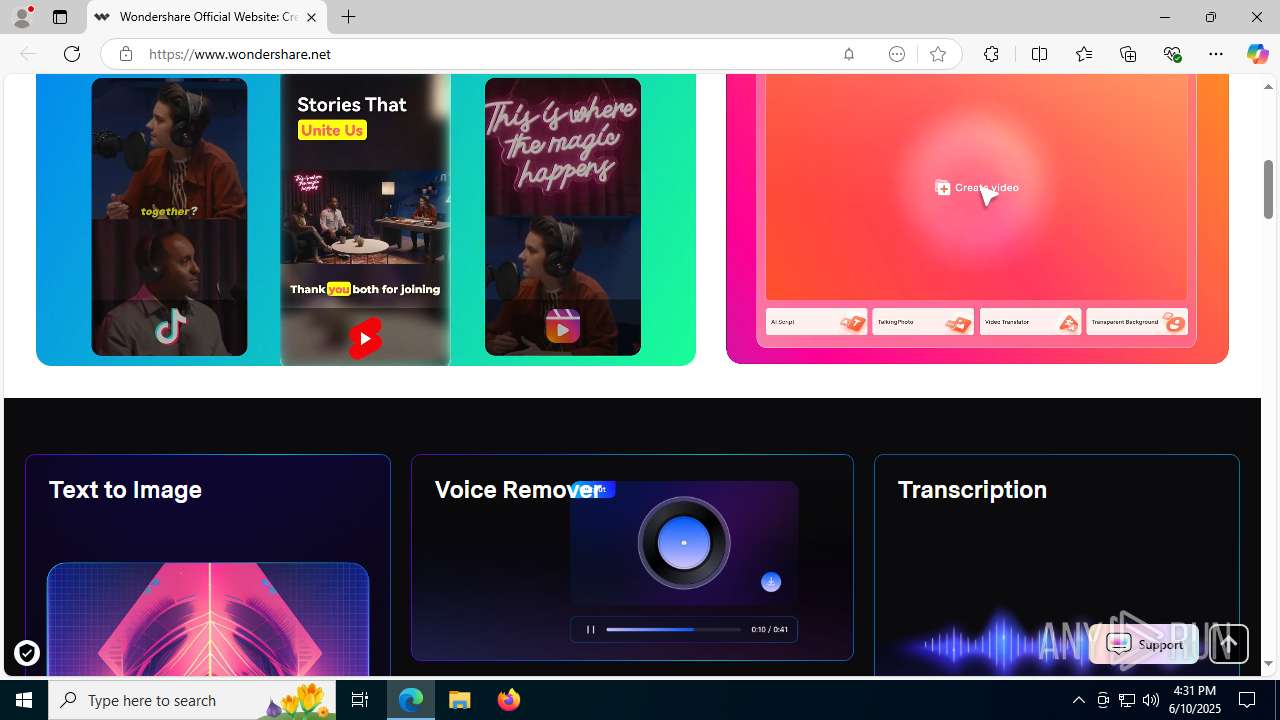
Task: Click the Instagram Reels logo
Action: pos(563,327)
